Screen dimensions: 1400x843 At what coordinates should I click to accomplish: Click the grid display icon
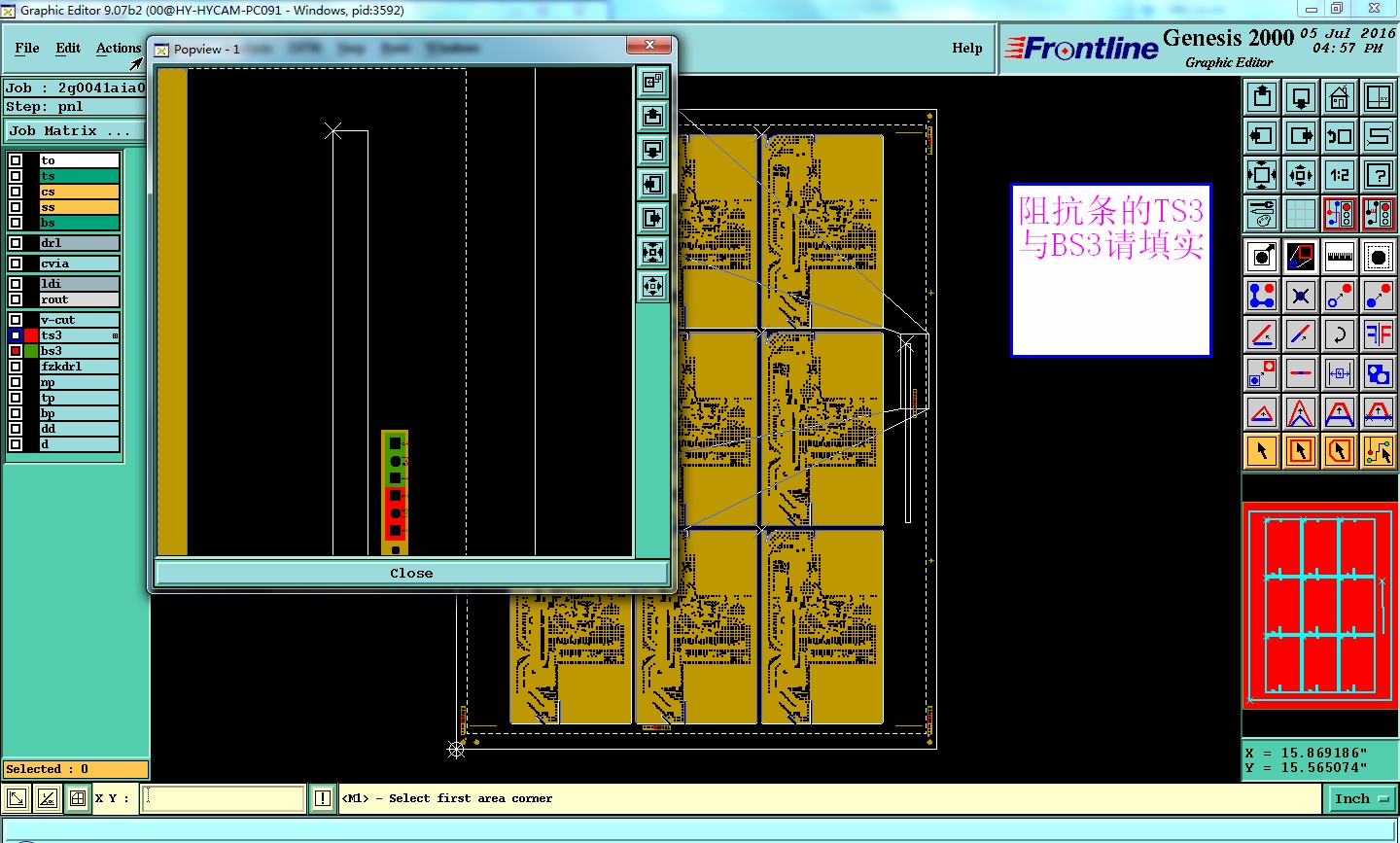tap(1300, 214)
